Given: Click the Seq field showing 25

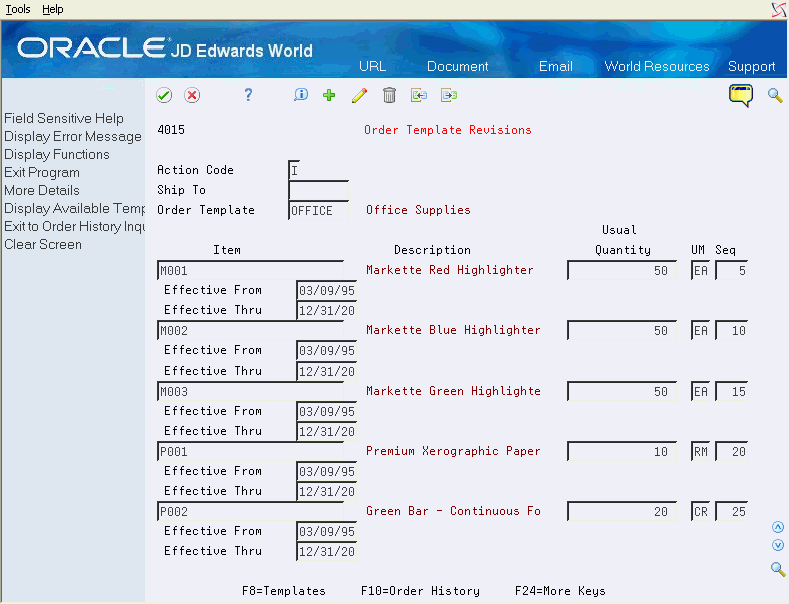Looking at the screenshot, I should tap(732, 511).
